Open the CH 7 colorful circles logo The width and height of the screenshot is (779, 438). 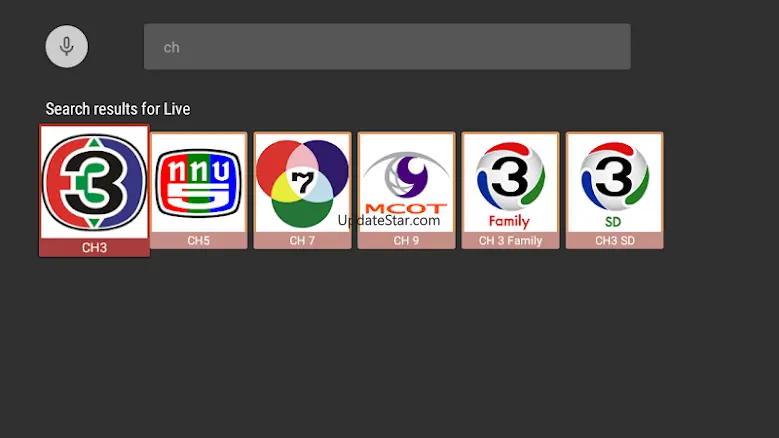pyautogui.click(x=302, y=183)
